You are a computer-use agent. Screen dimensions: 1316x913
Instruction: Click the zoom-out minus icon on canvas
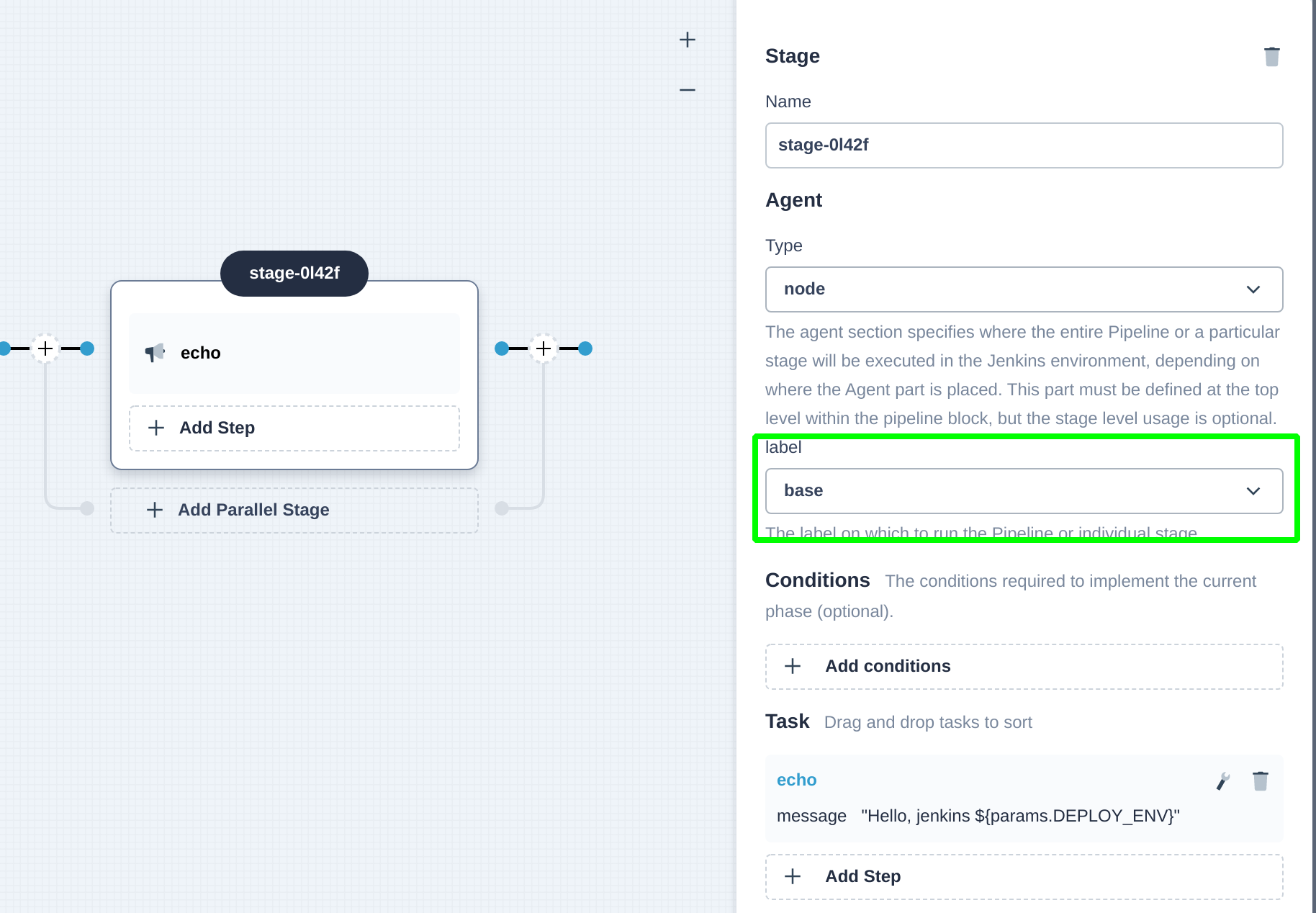click(x=687, y=89)
